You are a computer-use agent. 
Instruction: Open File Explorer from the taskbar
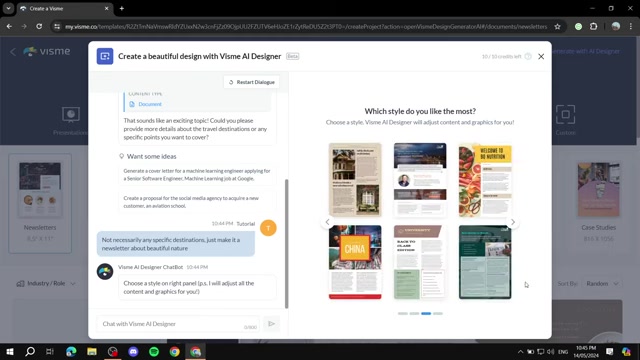[92, 351]
